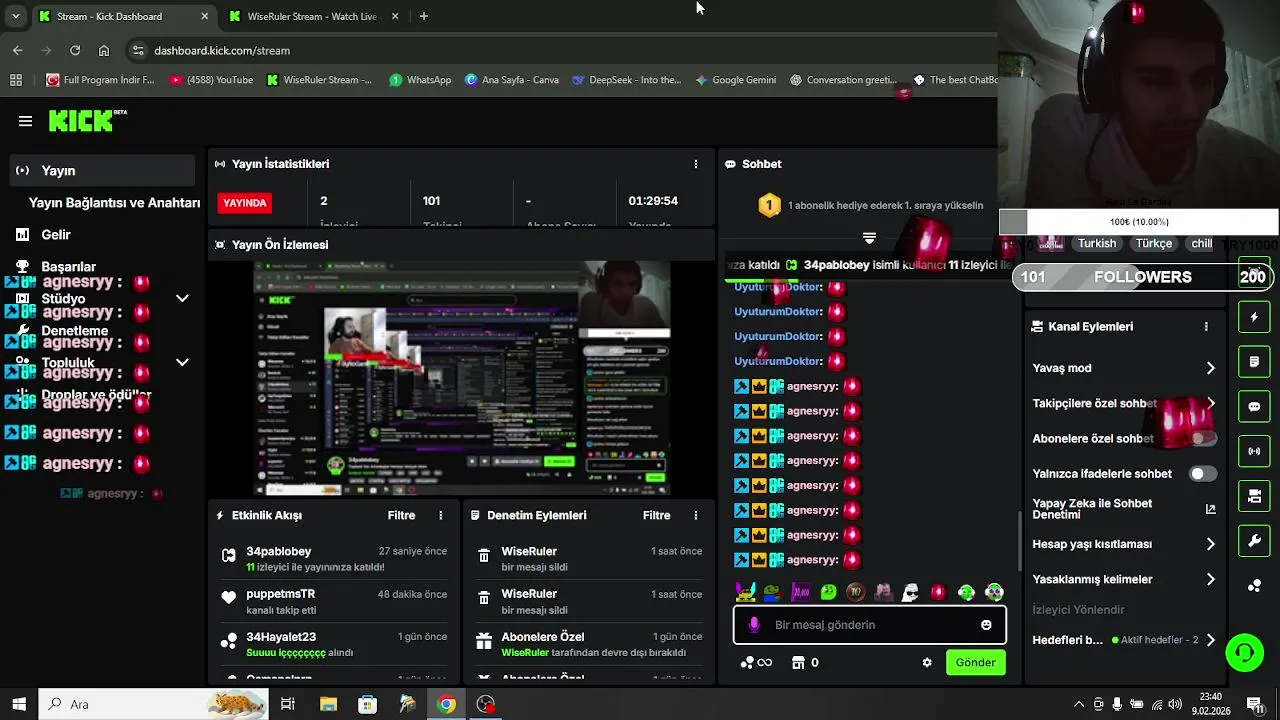This screenshot has height=720, width=1280.
Task: Open Etkinlik Akışı three-dot menu
Action: (x=441, y=515)
